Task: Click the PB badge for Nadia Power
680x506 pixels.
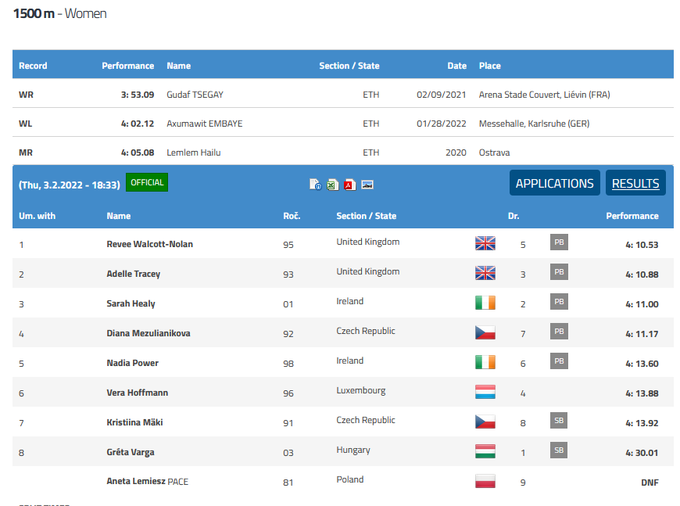Action: [x=559, y=361]
